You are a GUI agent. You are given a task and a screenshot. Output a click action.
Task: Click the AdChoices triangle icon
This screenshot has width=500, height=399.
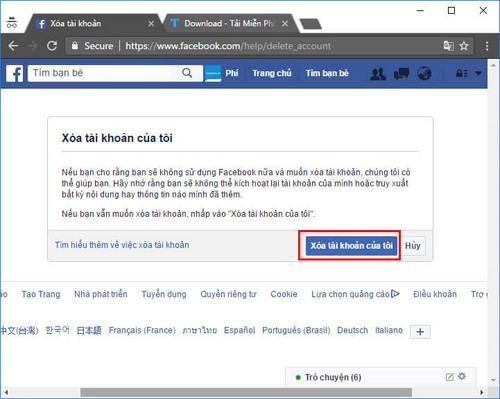click(395, 294)
